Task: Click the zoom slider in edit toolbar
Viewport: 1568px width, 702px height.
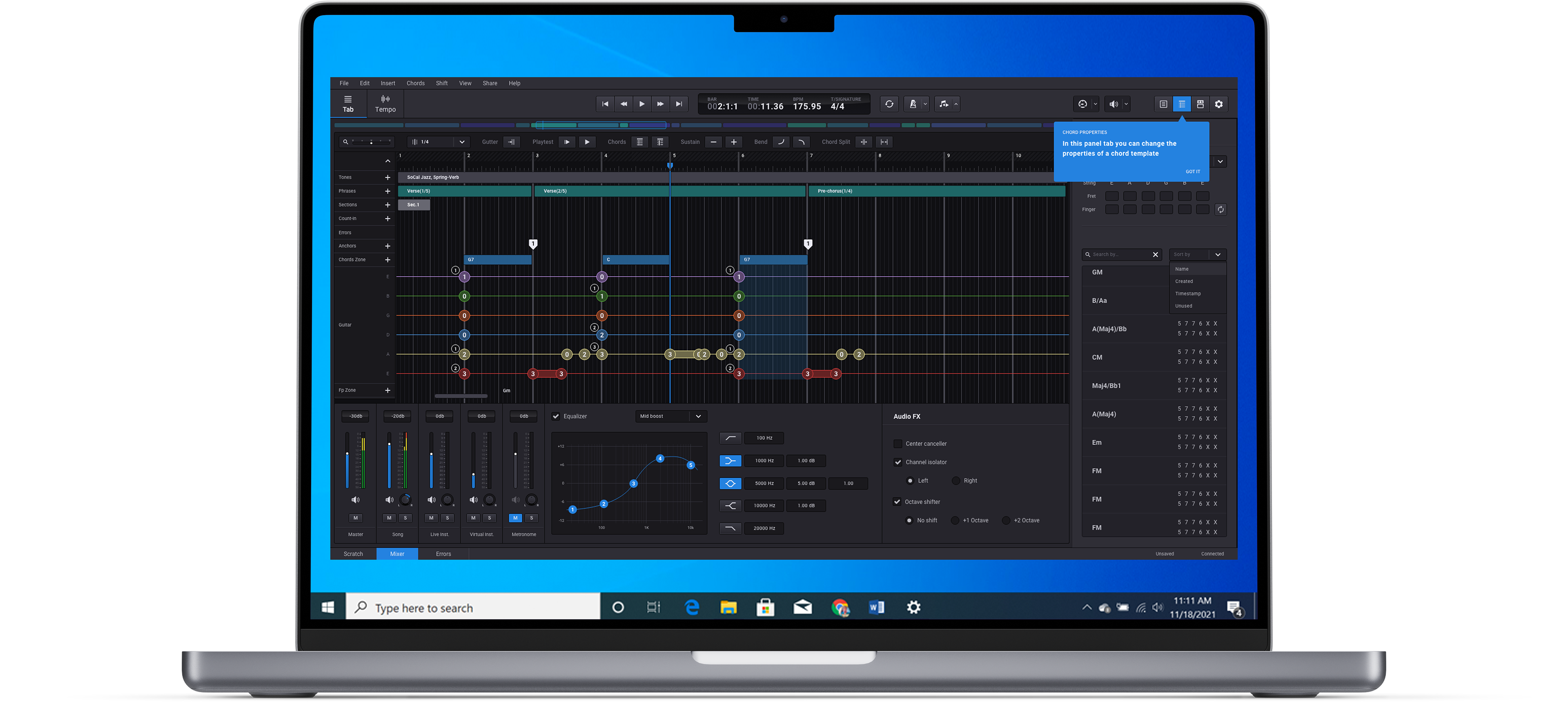Action: pyautogui.click(x=371, y=142)
